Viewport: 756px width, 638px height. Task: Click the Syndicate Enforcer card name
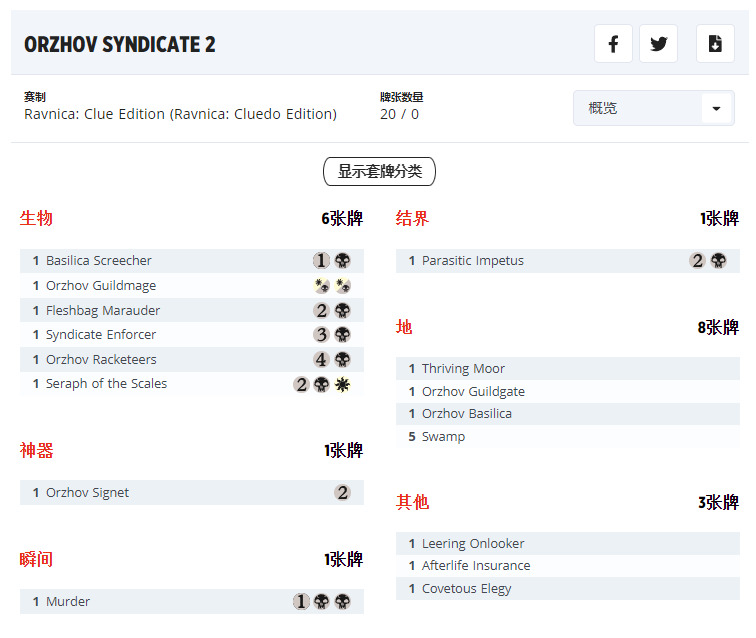[x=101, y=335]
